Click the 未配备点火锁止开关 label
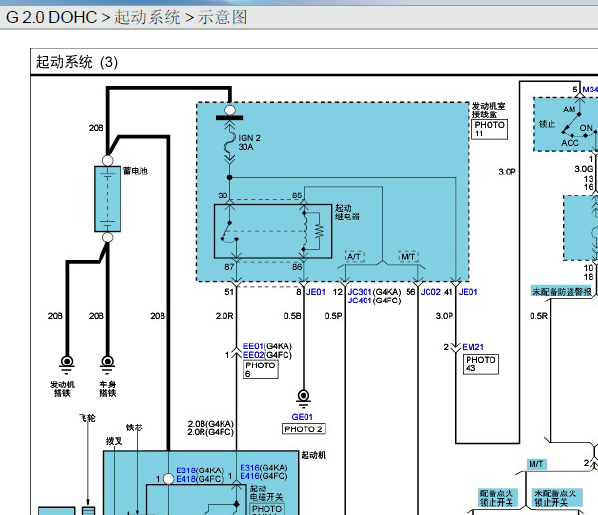 coord(556,498)
